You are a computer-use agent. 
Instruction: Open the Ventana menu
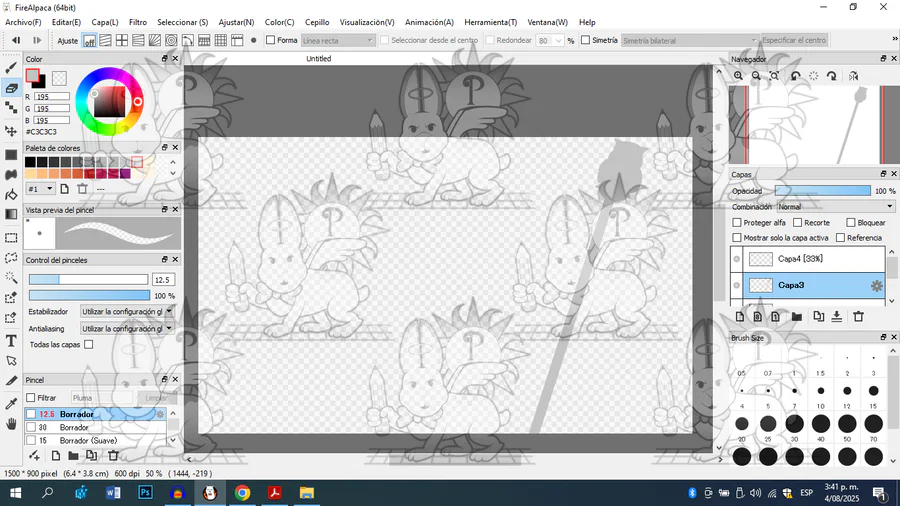tap(548, 22)
